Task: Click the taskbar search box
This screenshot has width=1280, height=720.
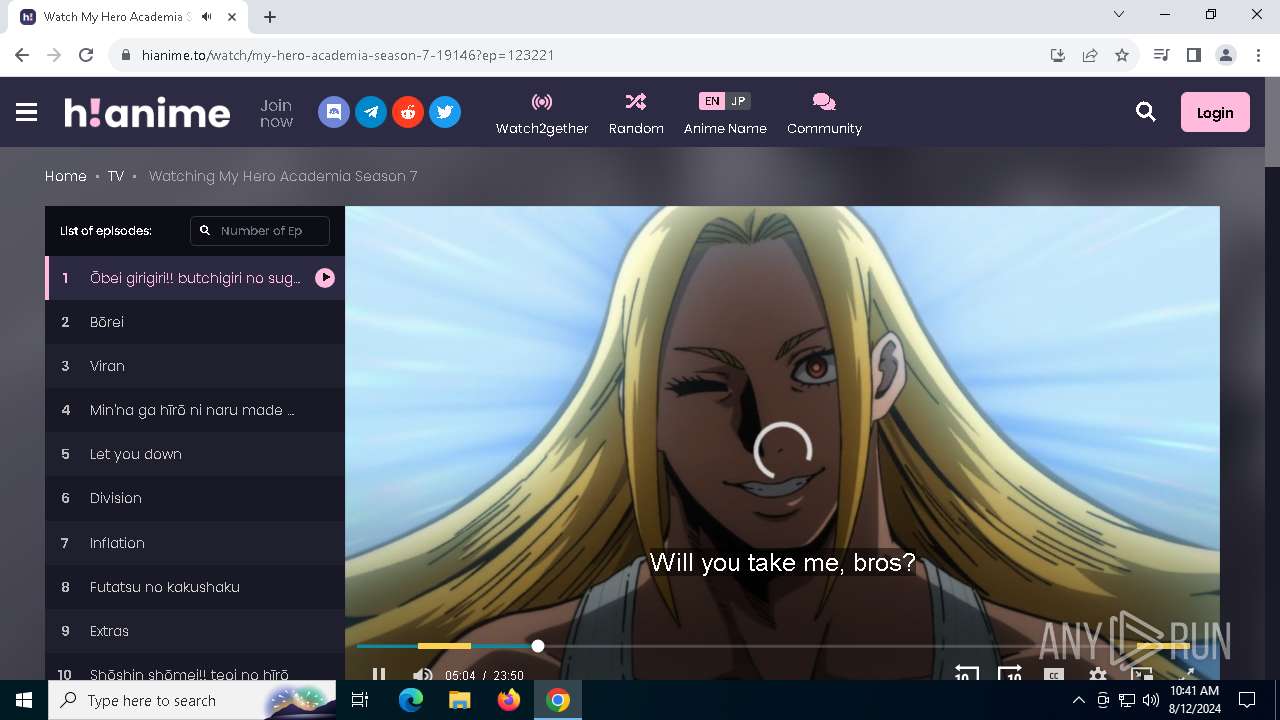Action: [x=191, y=700]
